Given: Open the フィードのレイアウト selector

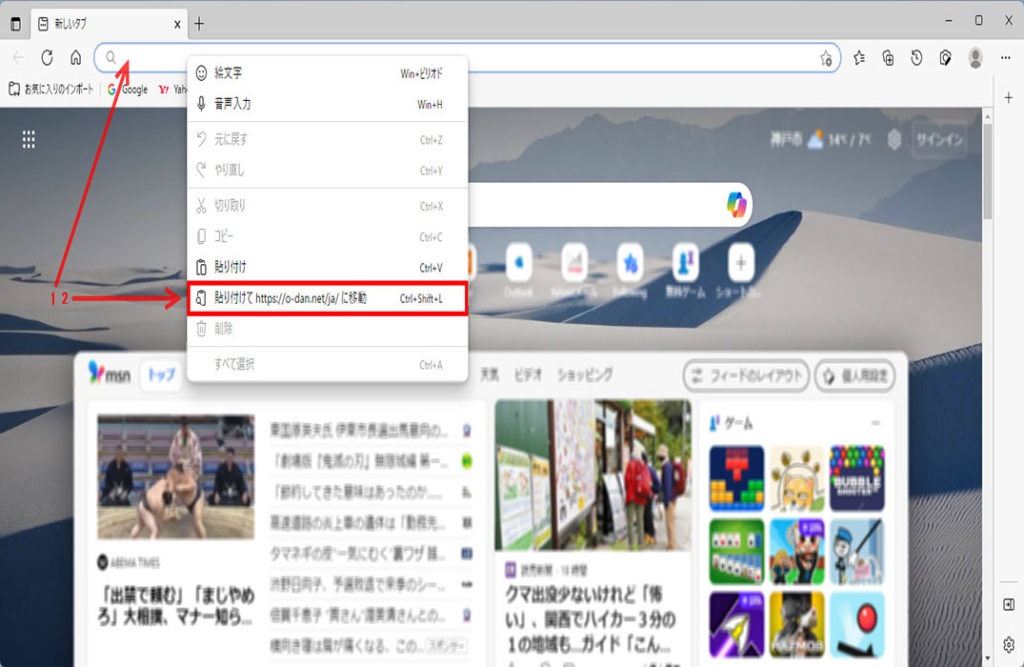Looking at the screenshot, I should coord(745,376).
